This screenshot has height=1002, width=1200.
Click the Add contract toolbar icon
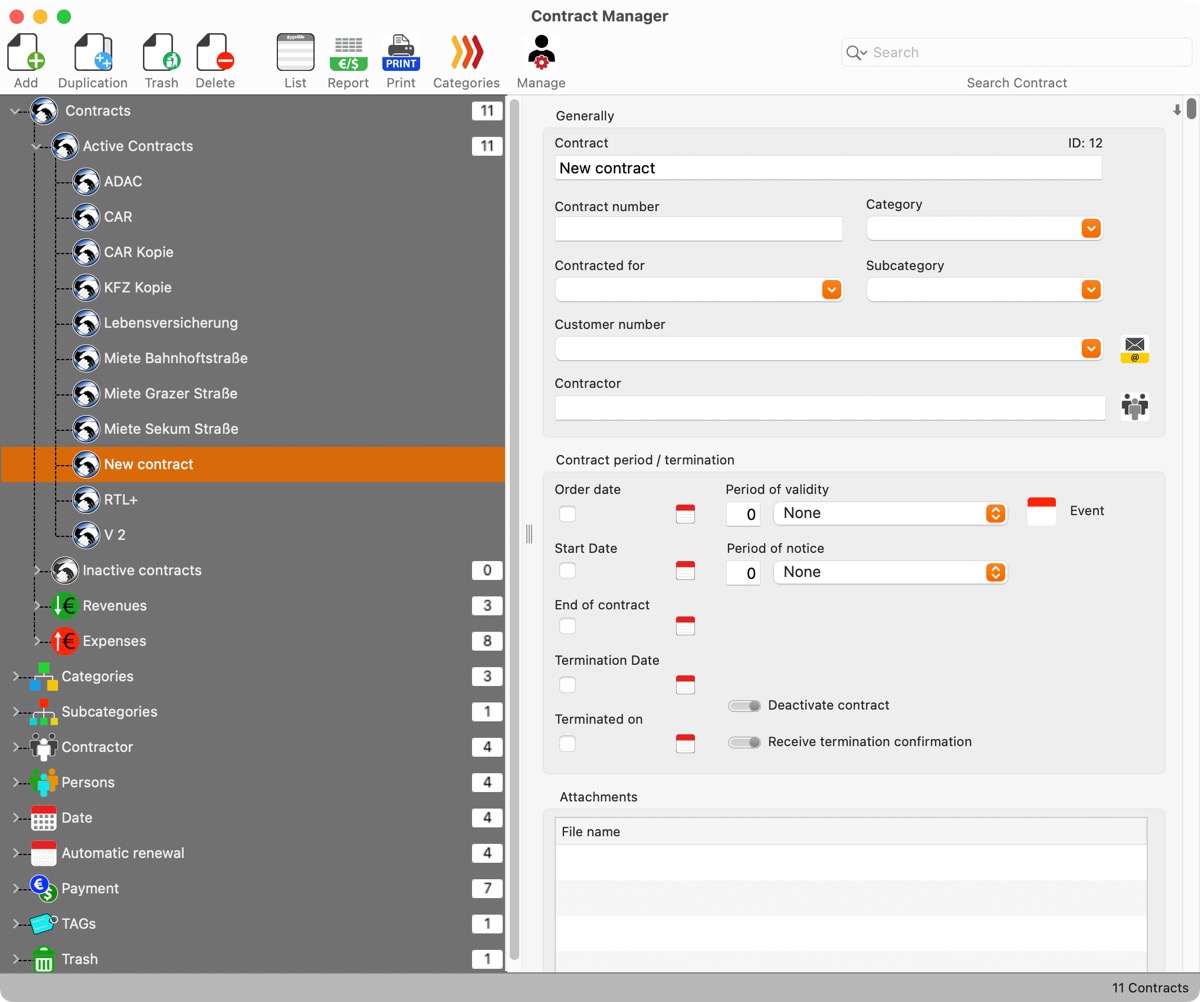click(x=26, y=52)
